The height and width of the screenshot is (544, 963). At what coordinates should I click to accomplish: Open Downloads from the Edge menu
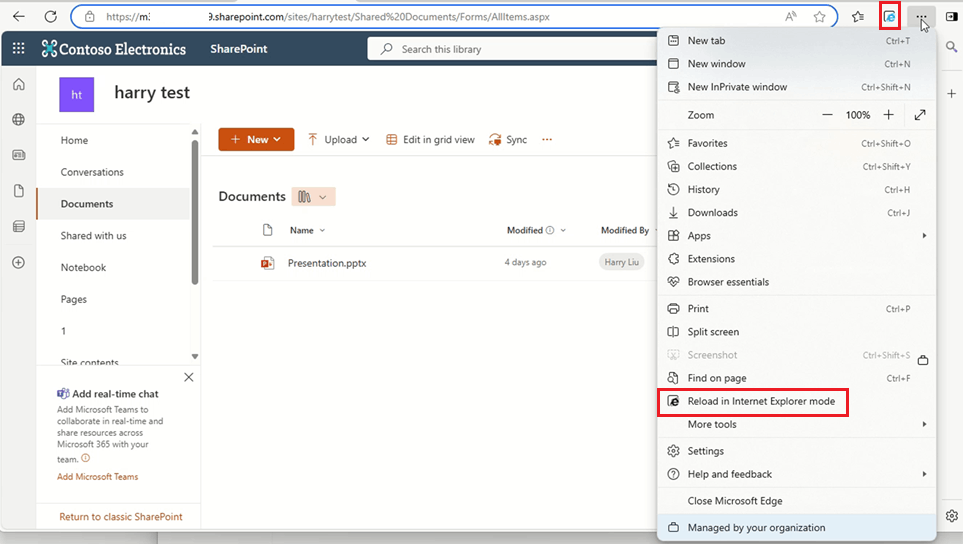point(797,213)
